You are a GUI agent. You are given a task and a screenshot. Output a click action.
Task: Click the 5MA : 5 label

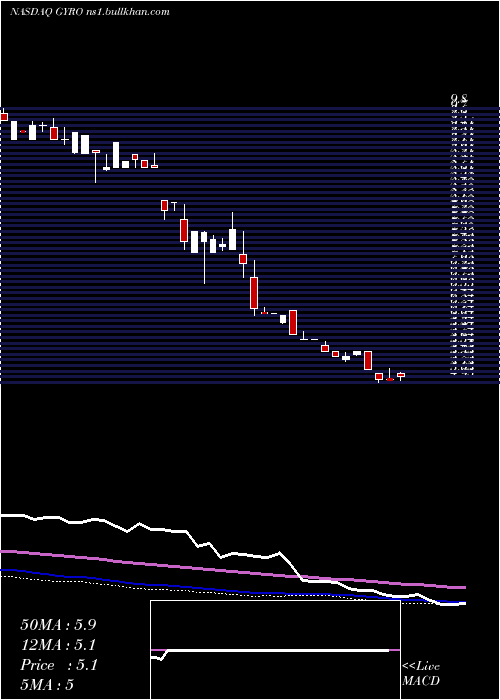coord(47,684)
